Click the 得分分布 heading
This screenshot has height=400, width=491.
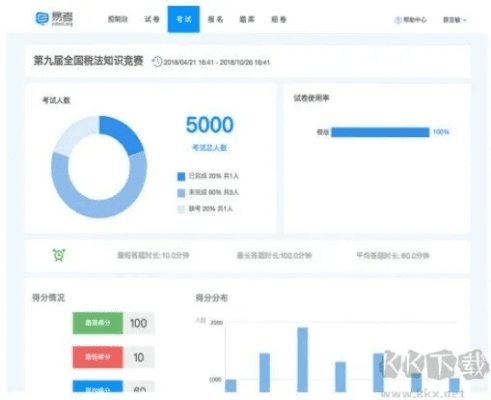pos(211,298)
